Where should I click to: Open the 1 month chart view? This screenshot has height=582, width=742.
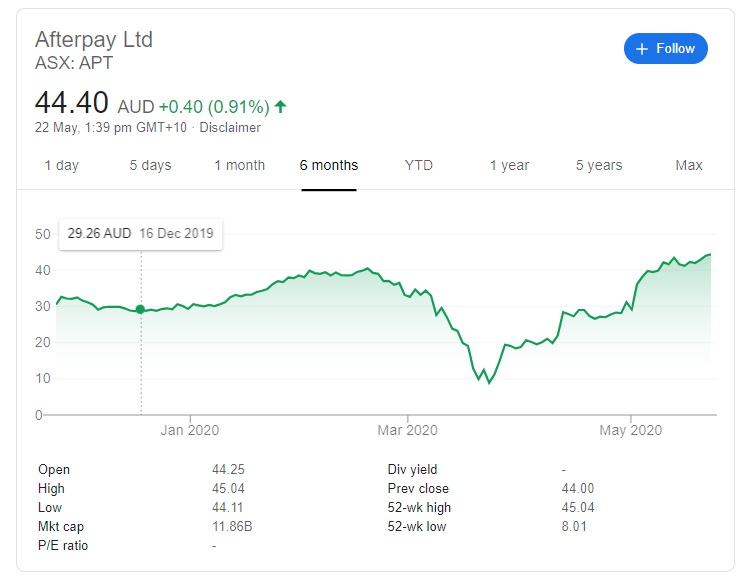[x=239, y=165]
